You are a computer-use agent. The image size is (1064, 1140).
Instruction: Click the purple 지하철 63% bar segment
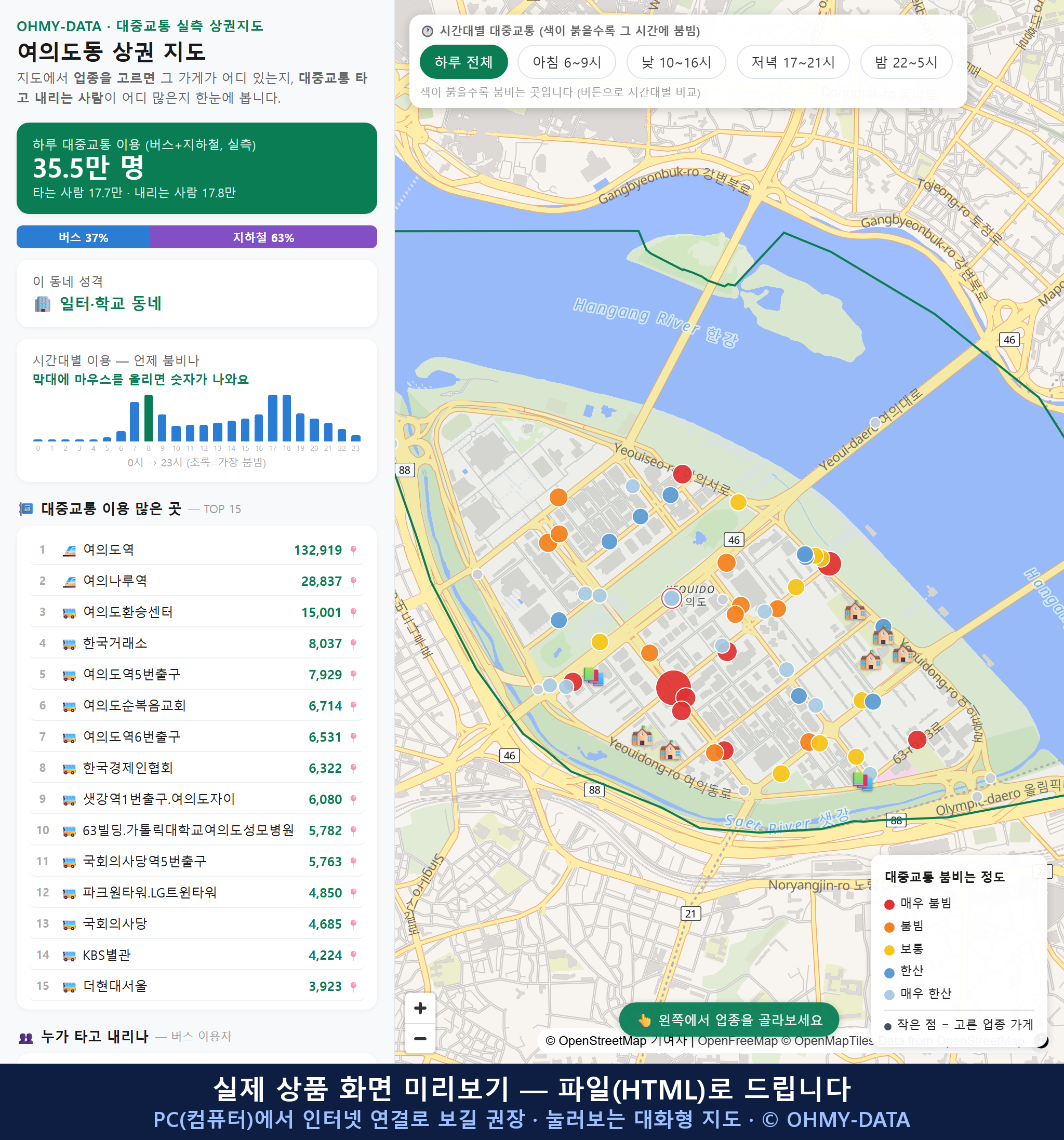click(x=263, y=237)
